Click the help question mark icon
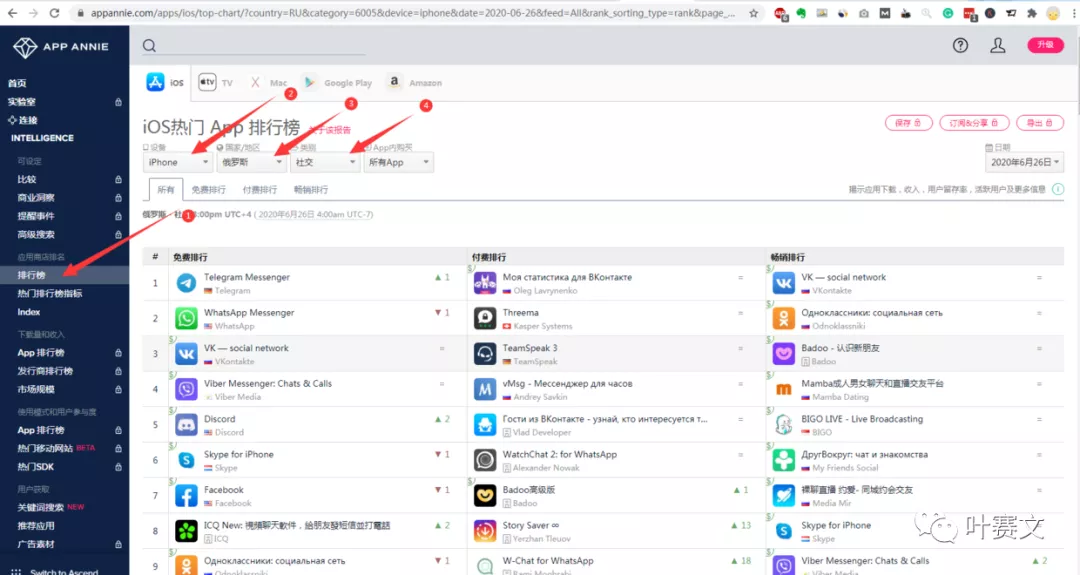 click(x=960, y=46)
